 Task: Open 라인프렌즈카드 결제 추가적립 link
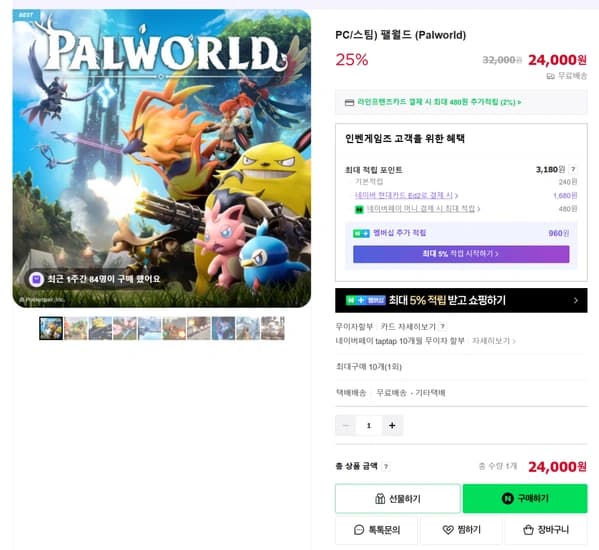click(x=439, y=102)
